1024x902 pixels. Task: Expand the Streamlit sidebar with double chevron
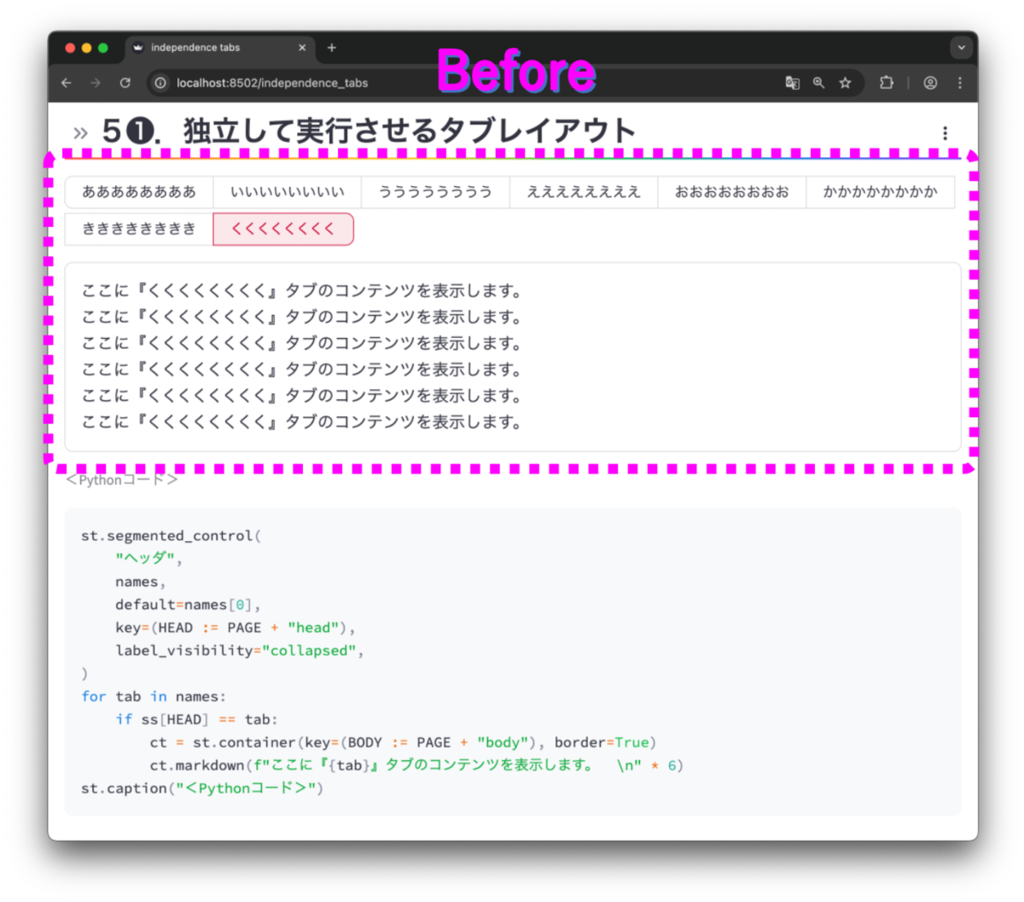[80, 133]
